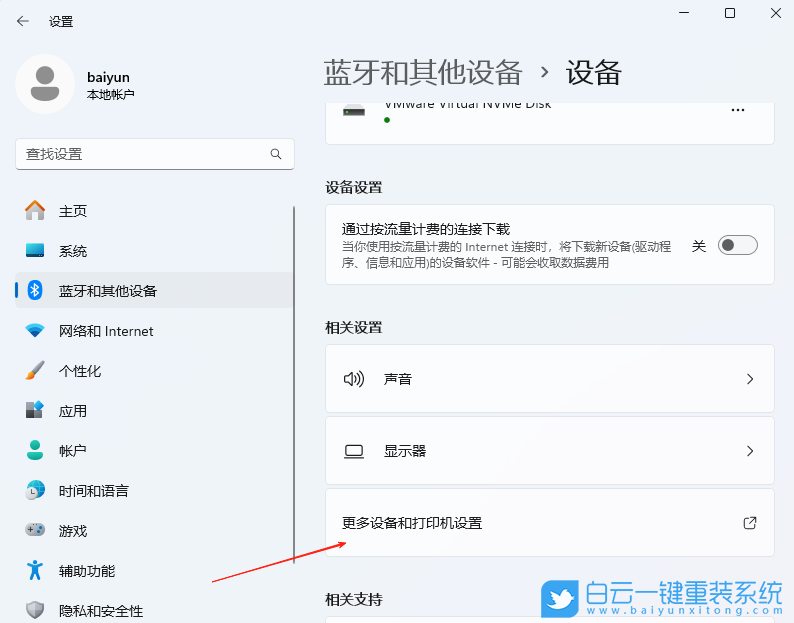Click the Apps icon in sidebar

35,410
